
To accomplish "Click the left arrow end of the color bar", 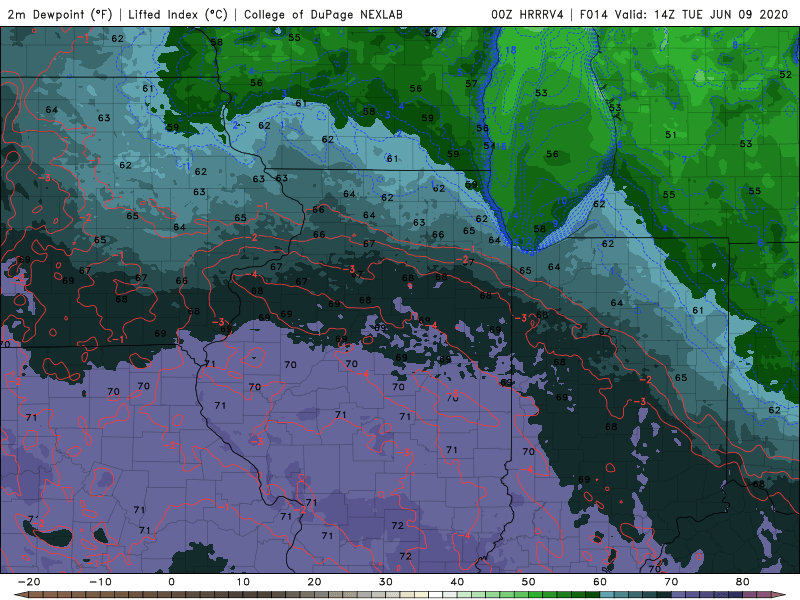I will point(20,595).
